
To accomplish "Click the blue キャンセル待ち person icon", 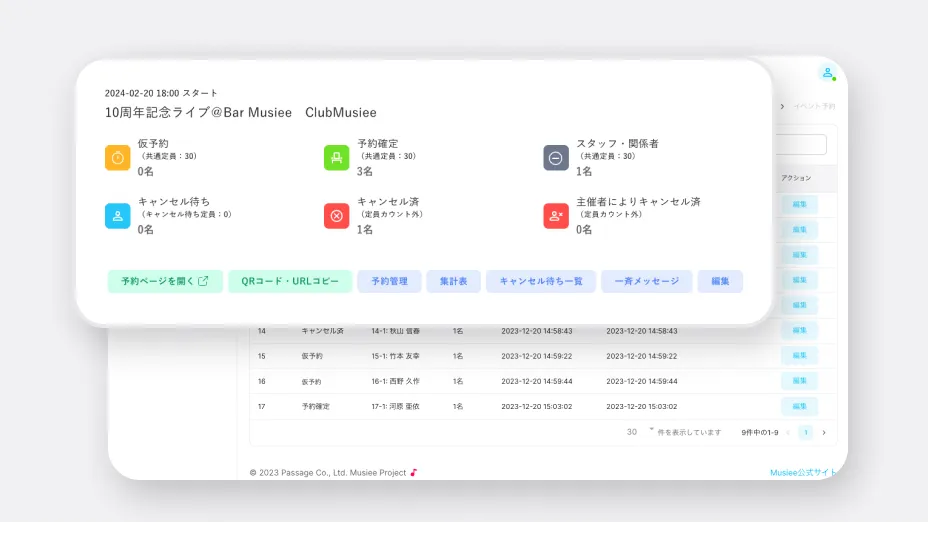I will pyautogui.click(x=118, y=215).
